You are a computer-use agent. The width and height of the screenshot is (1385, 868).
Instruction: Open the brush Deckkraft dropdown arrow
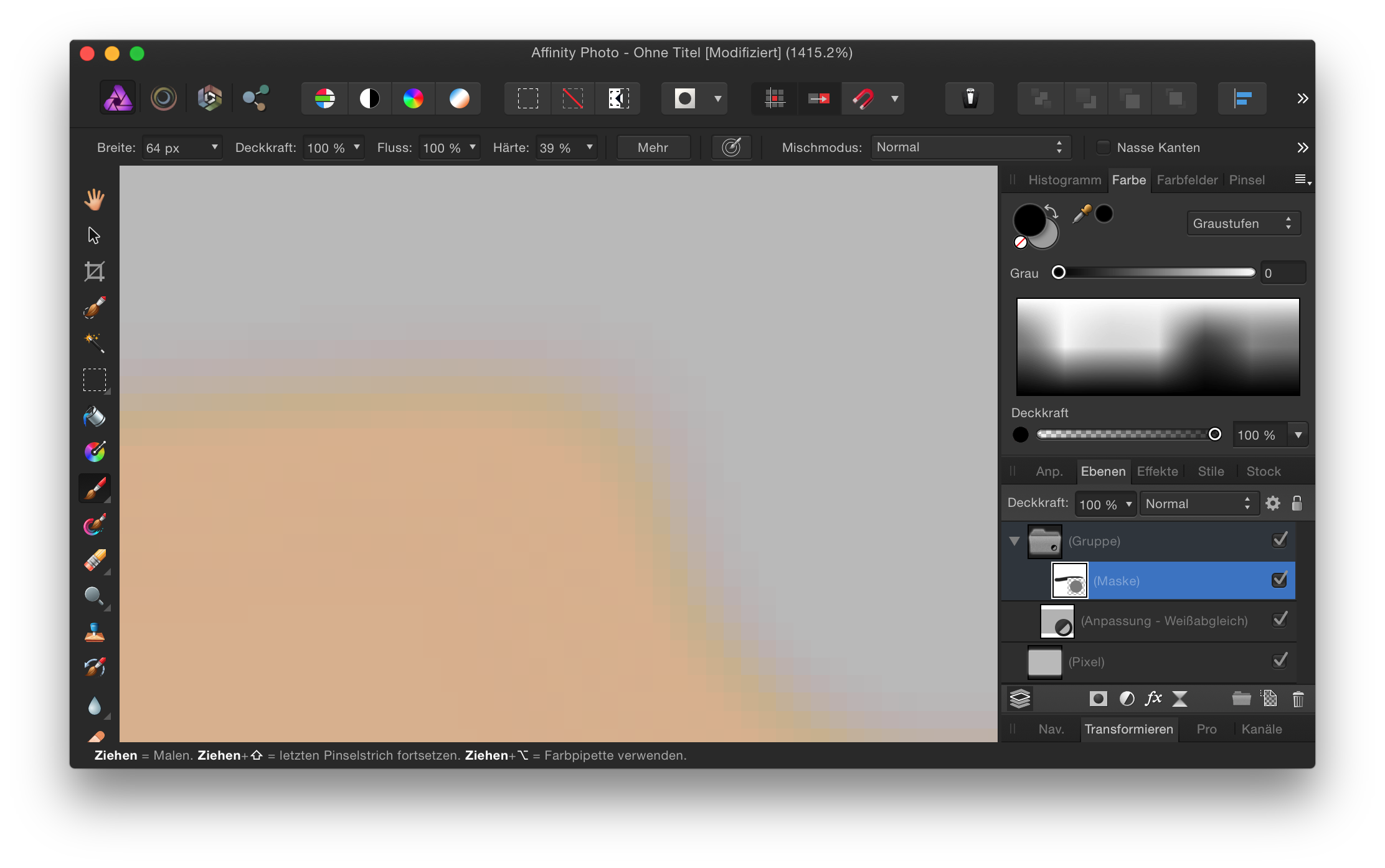click(x=357, y=148)
